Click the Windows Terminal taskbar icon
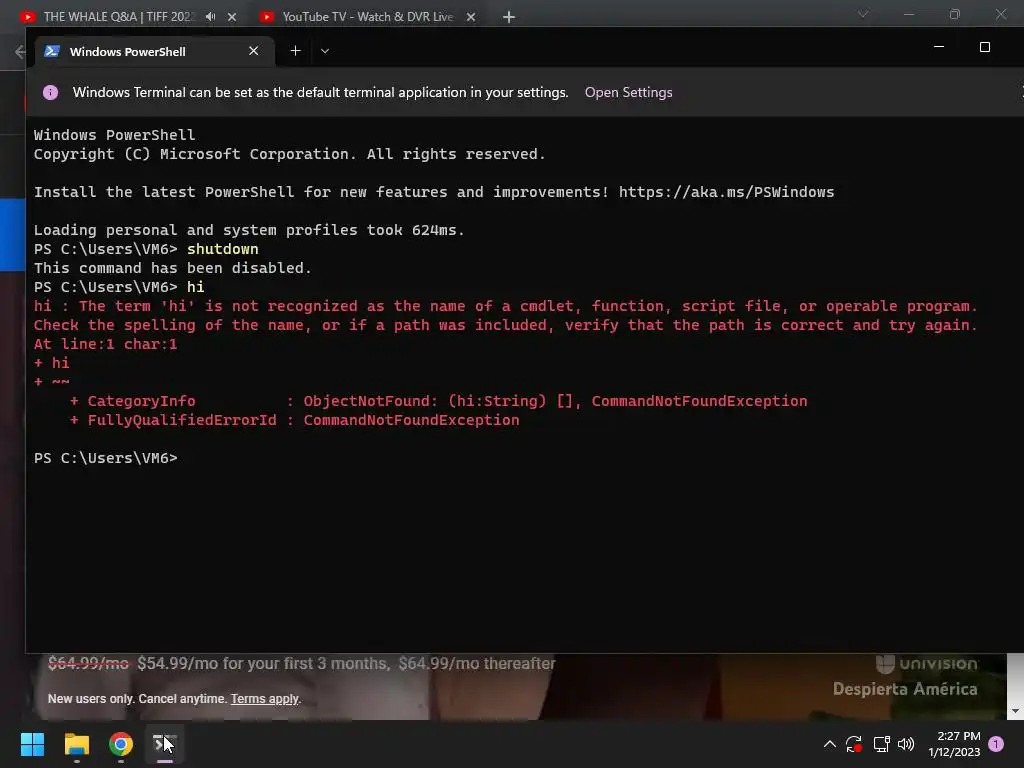This screenshot has height=768, width=1024. (165, 744)
